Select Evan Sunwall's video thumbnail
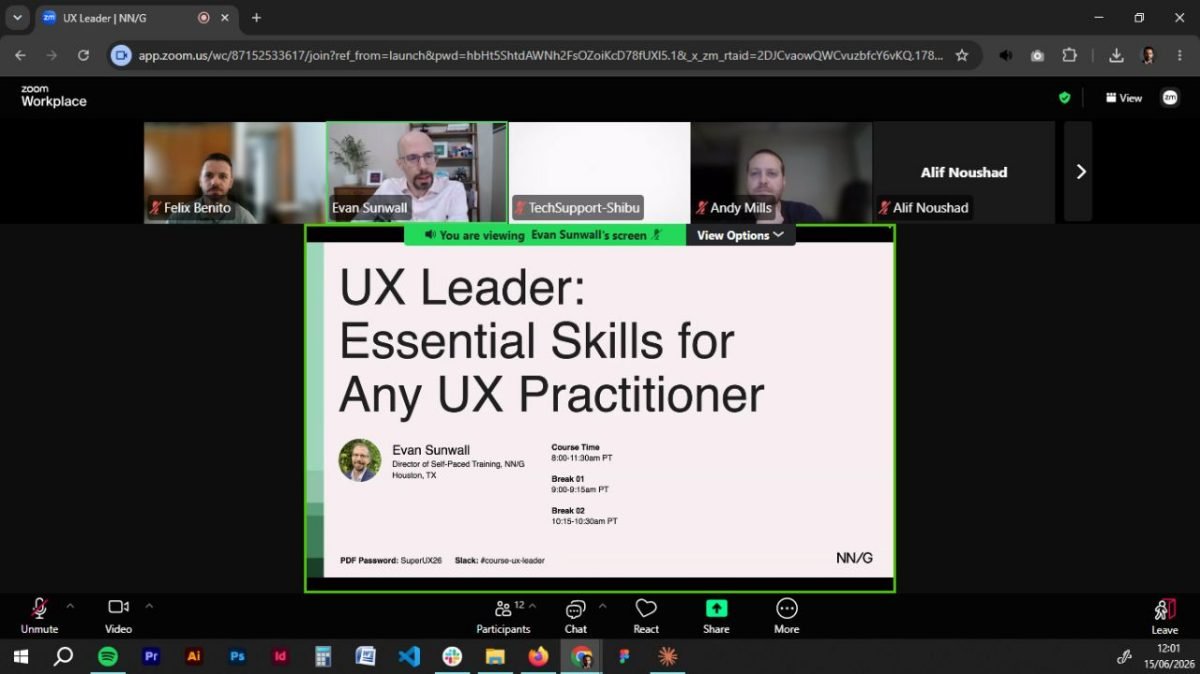Viewport: 1200px width, 674px height. coord(417,172)
